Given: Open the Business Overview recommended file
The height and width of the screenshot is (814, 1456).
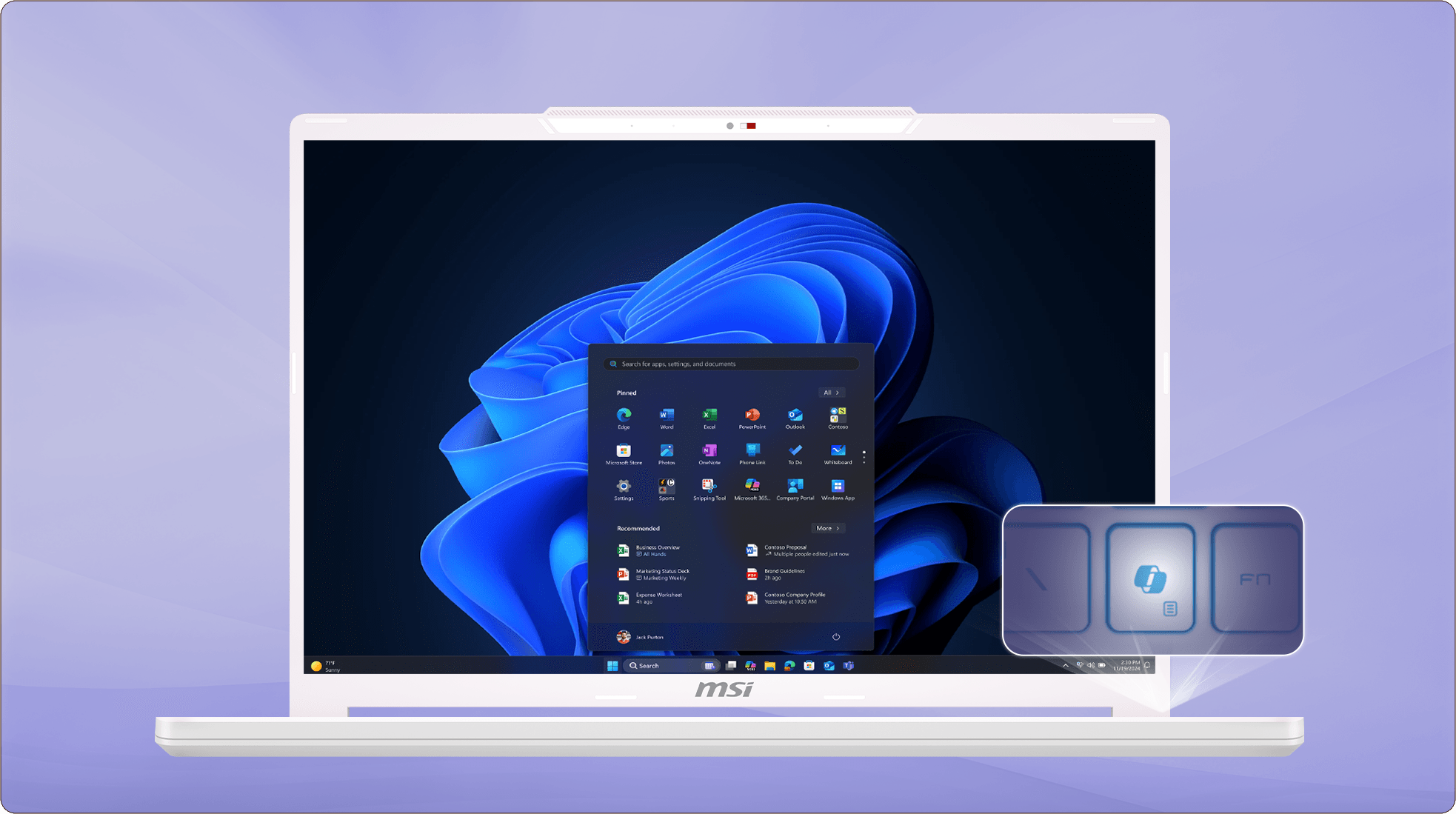Looking at the screenshot, I should click(x=649, y=550).
